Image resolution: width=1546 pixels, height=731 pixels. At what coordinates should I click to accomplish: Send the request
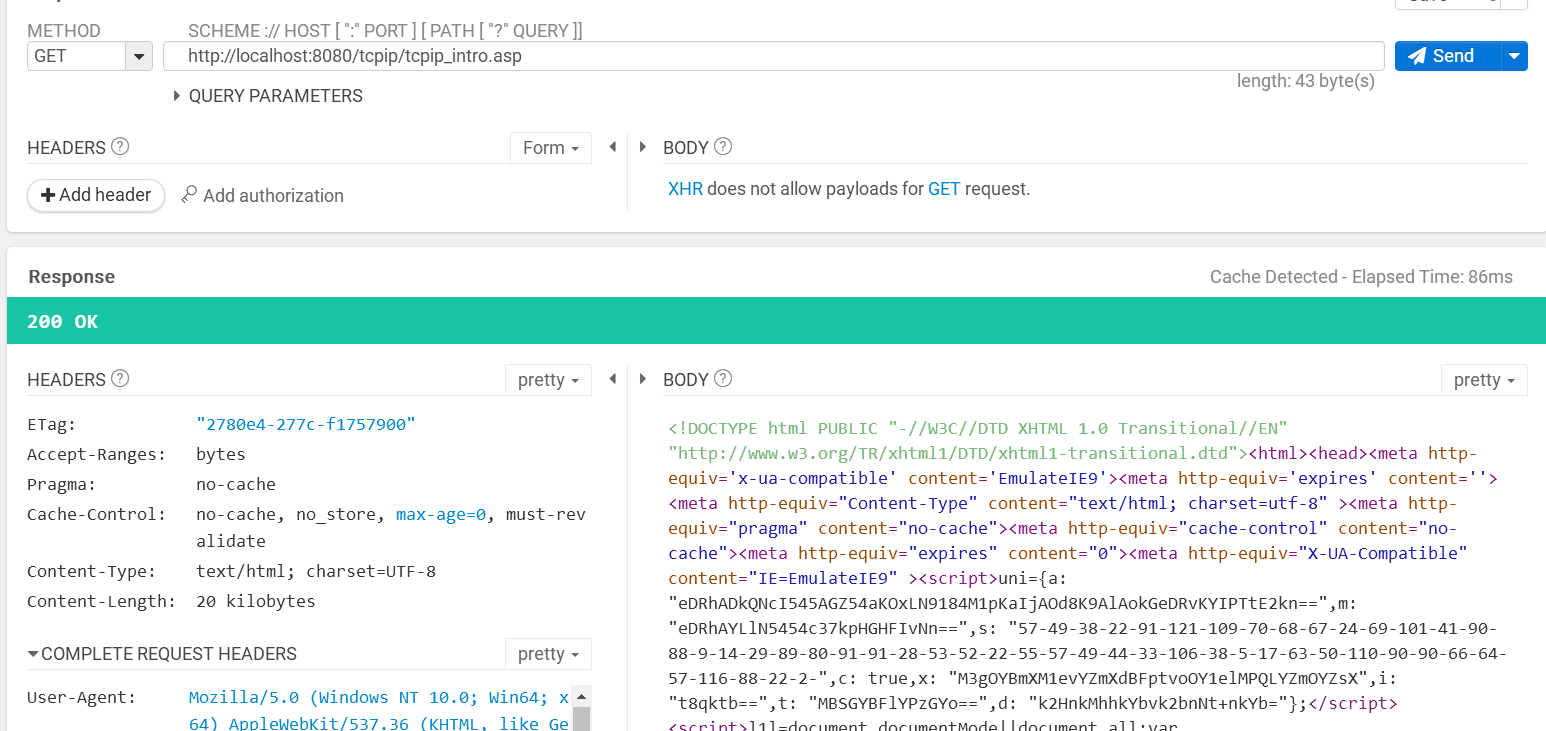(x=1448, y=56)
